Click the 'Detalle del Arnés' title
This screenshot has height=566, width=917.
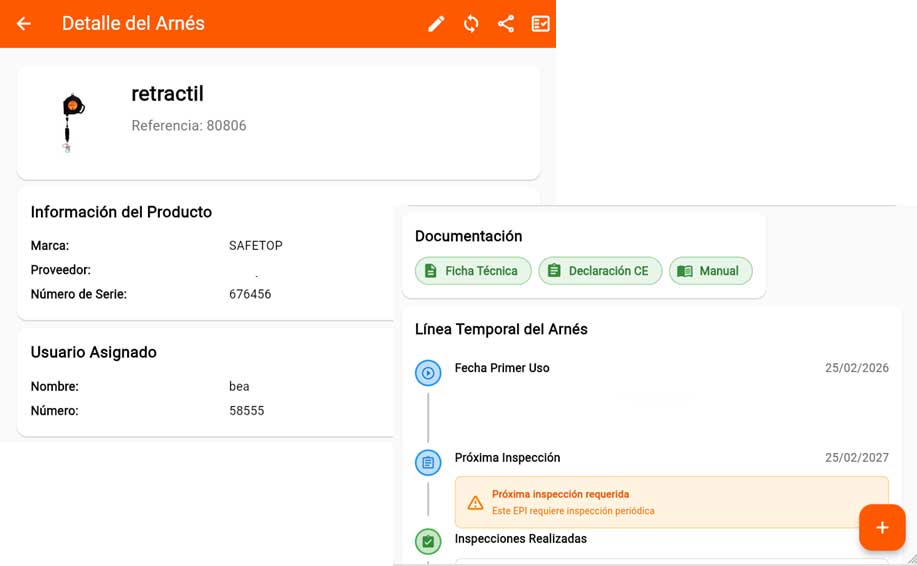pyautogui.click(x=133, y=23)
